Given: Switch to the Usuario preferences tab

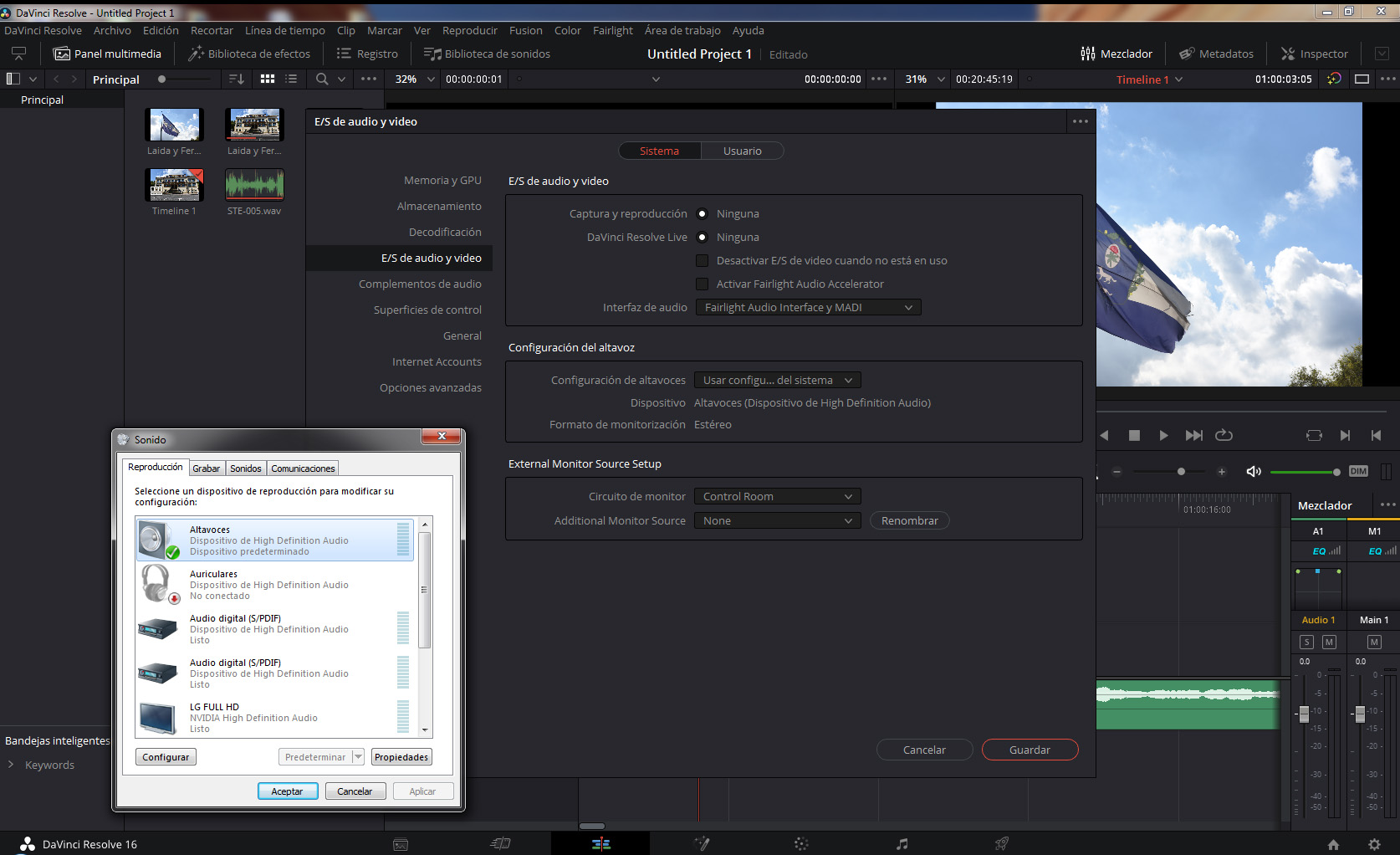Looking at the screenshot, I should (743, 151).
